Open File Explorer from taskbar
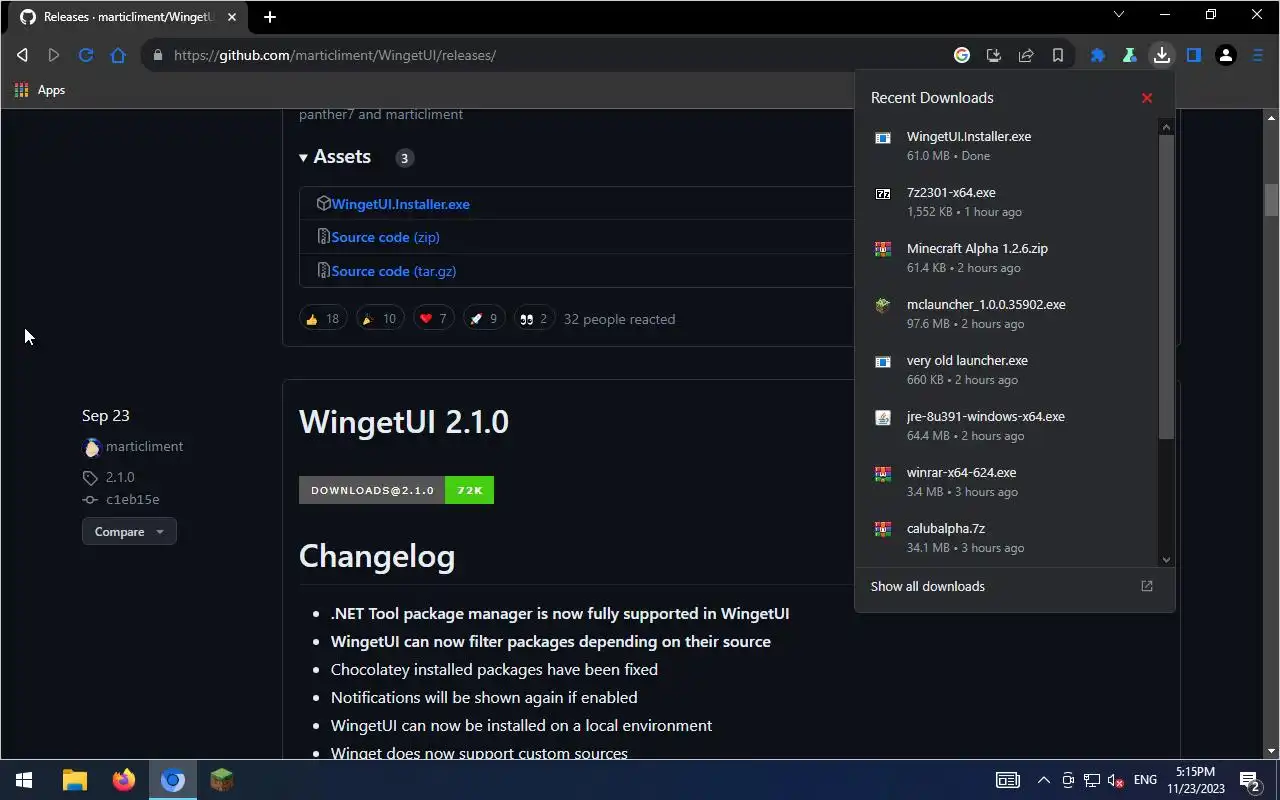The width and height of the screenshot is (1280, 800). [x=75, y=780]
